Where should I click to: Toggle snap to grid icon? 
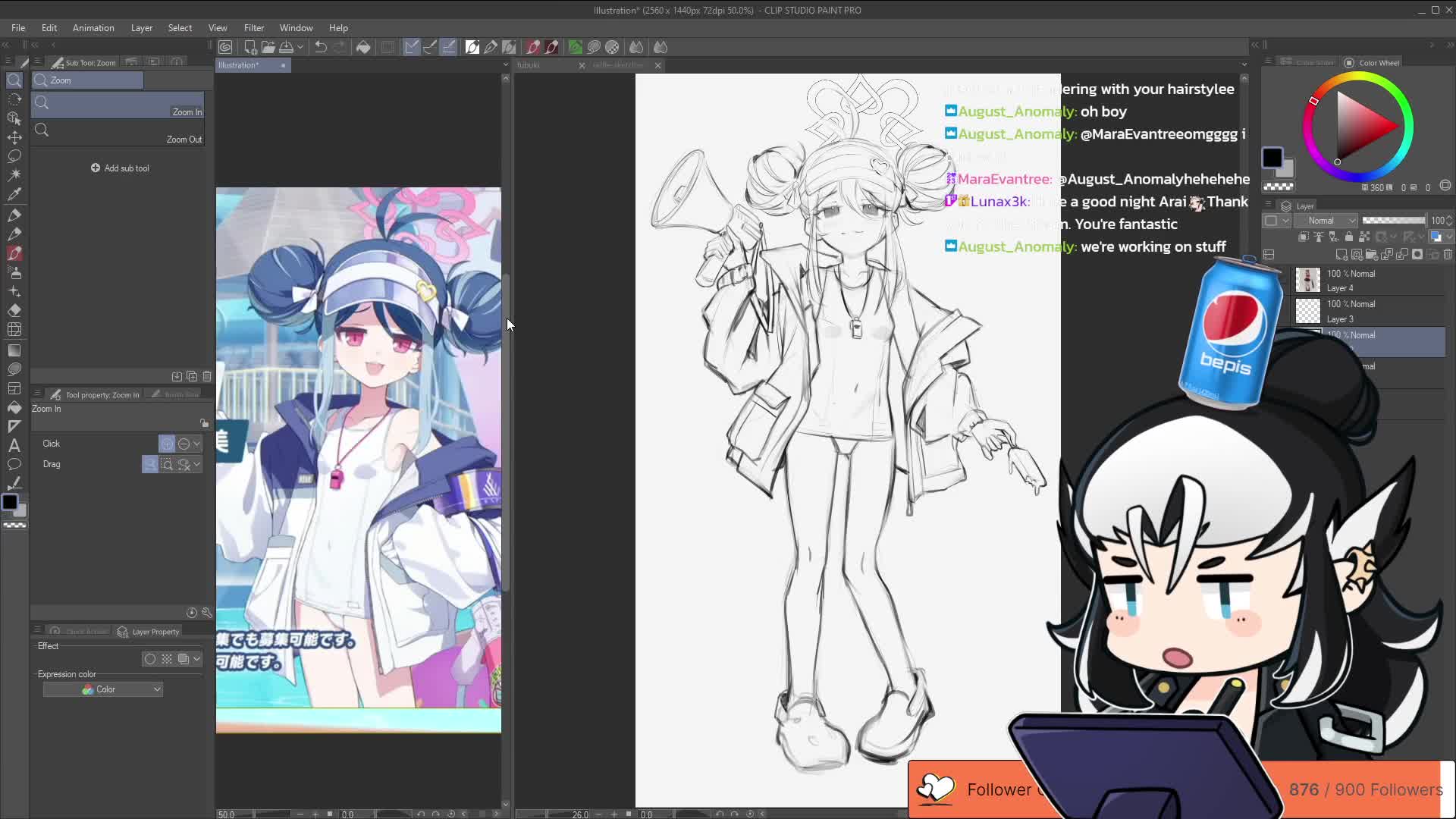[x=449, y=47]
